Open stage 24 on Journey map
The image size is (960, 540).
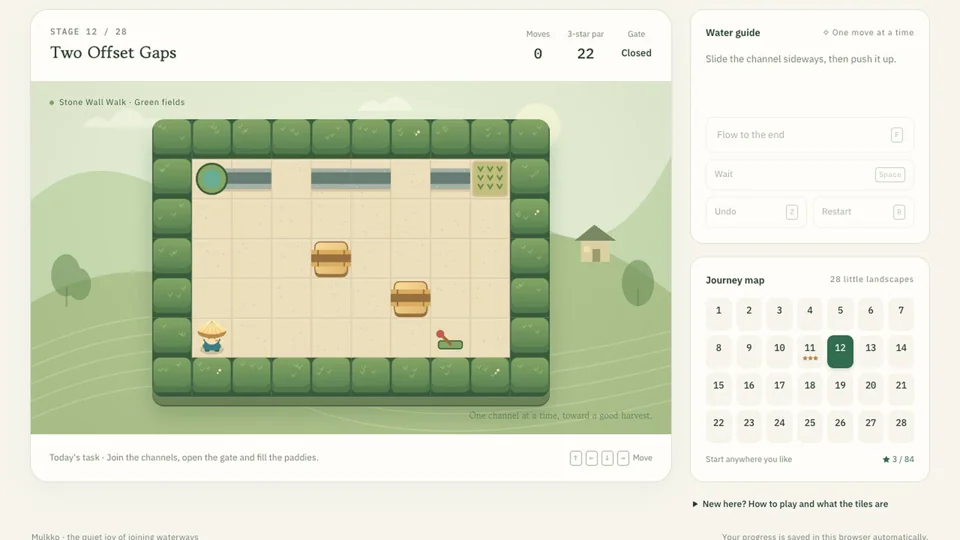point(779,426)
